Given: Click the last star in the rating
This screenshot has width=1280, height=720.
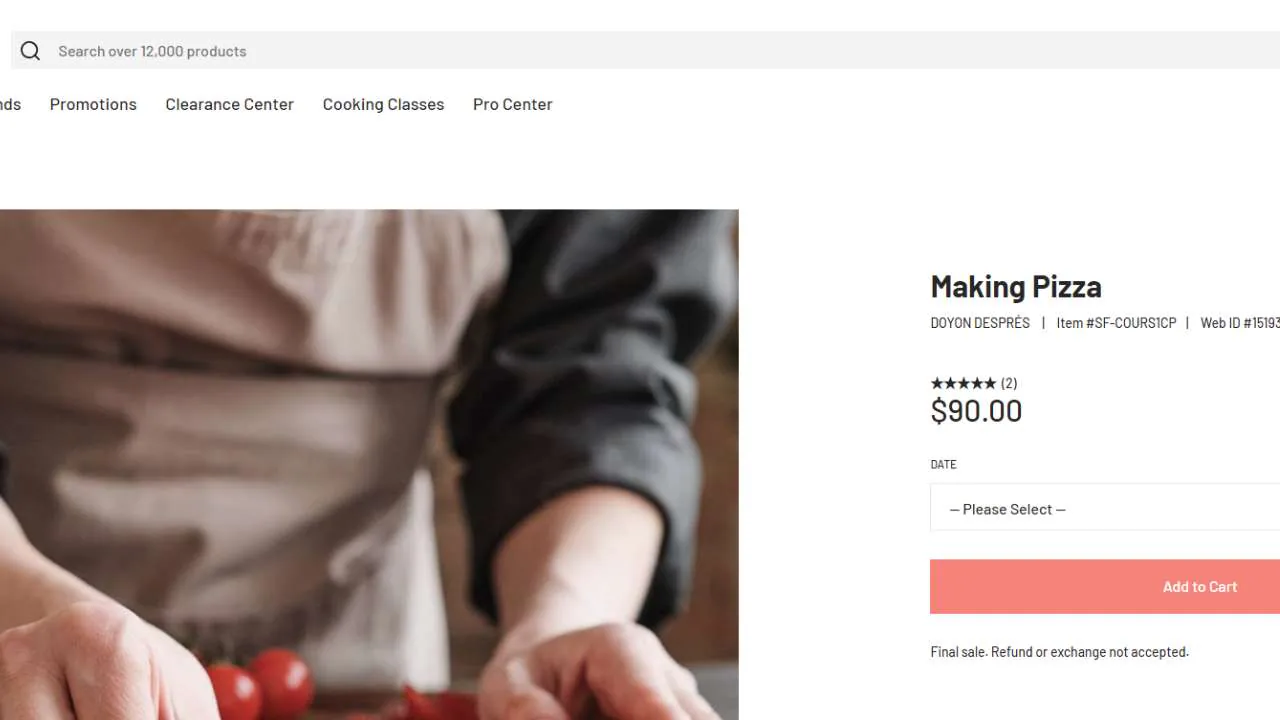Looking at the screenshot, I should point(990,383).
